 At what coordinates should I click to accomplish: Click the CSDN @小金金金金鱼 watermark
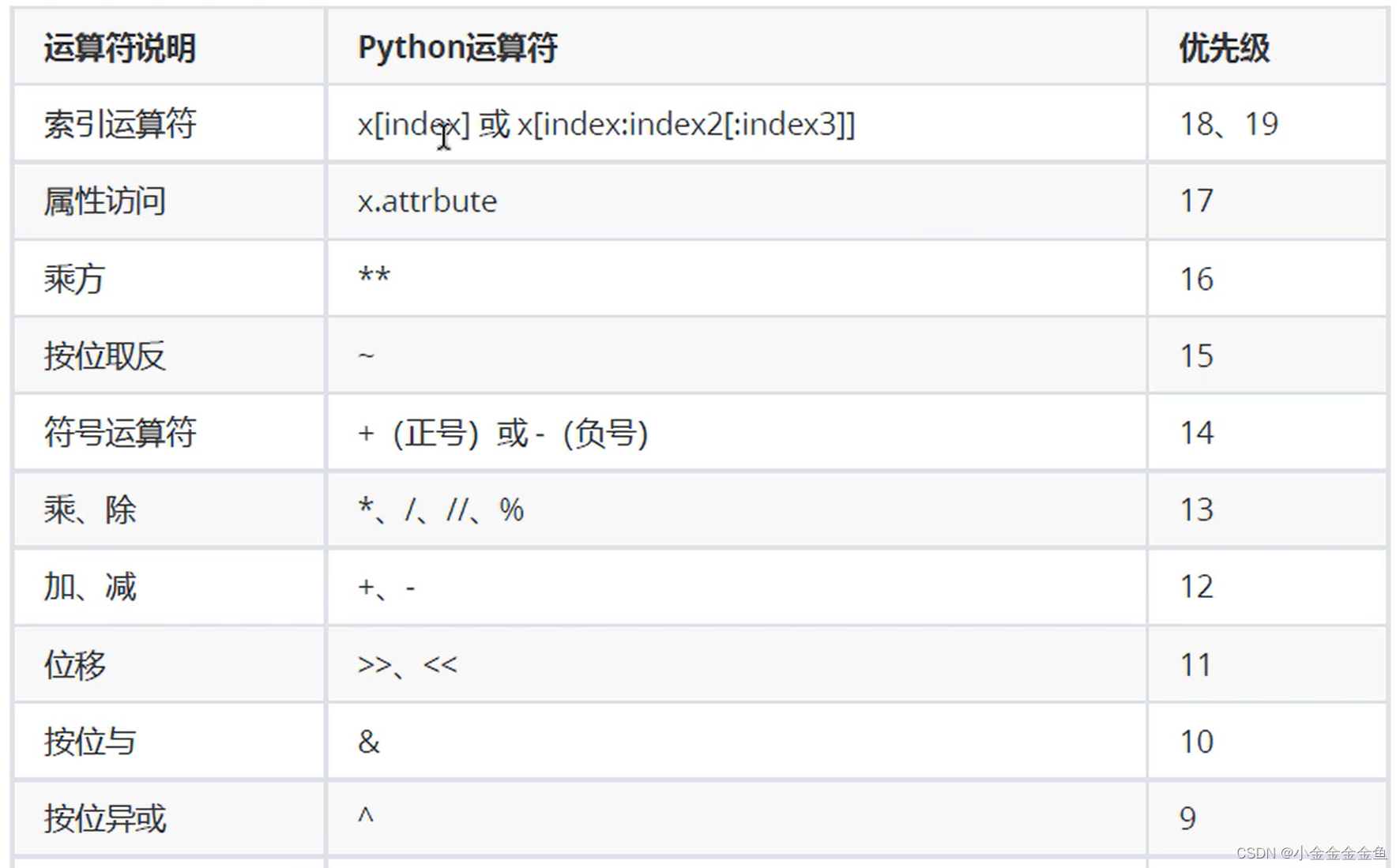point(1312,853)
